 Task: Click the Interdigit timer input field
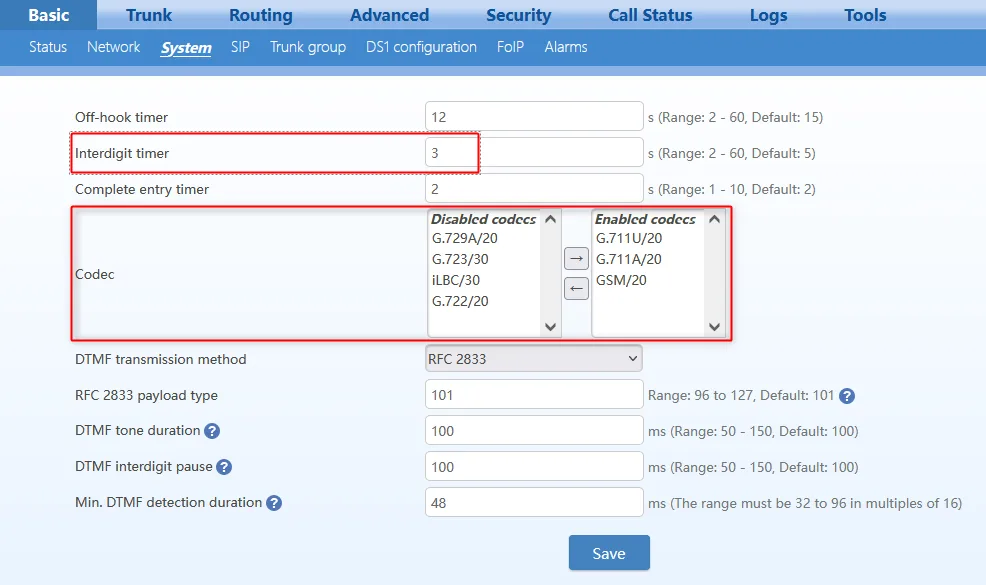(535, 153)
